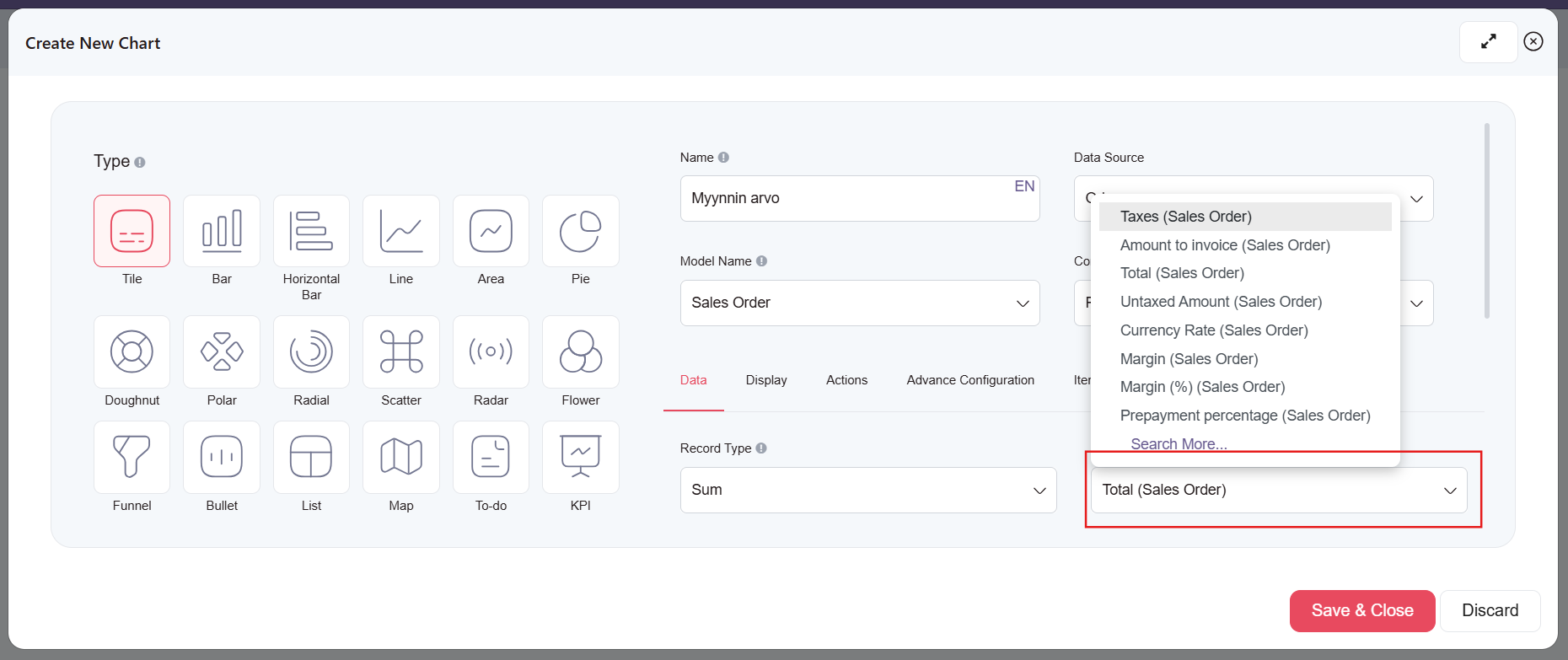The height and width of the screenshot is (660, 1568).
Task: Click the Search More... link
Action: pos(1178,443)
